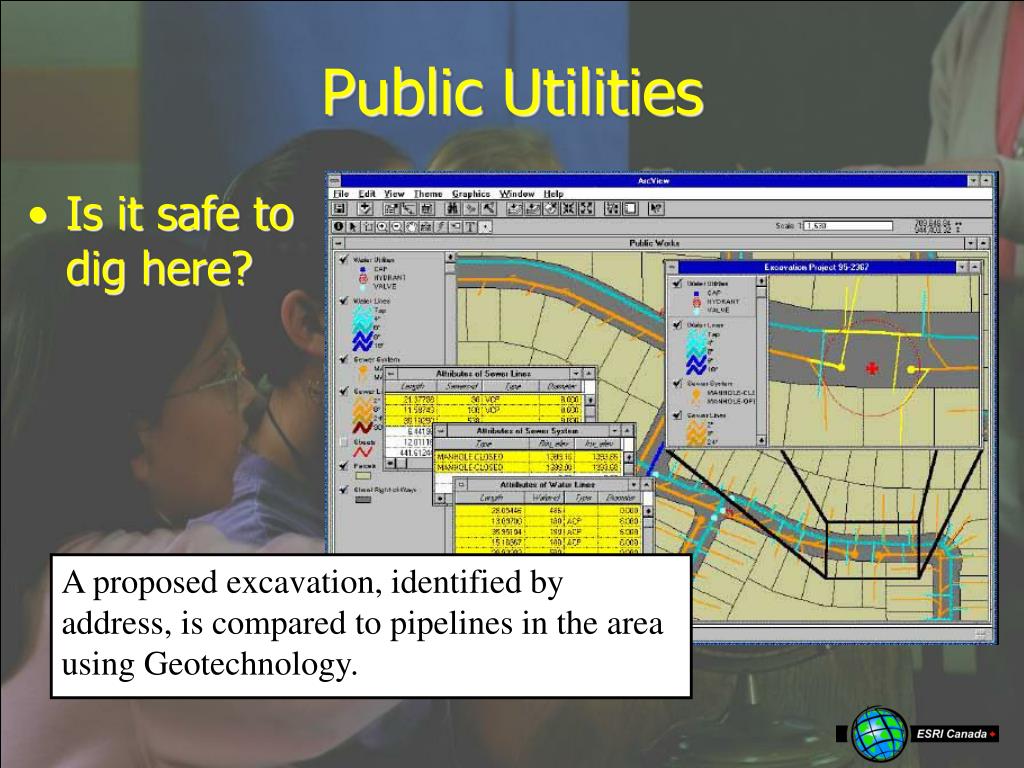Click the binoculars Find icon
The image size is (1024, 768).
(453, 208)
